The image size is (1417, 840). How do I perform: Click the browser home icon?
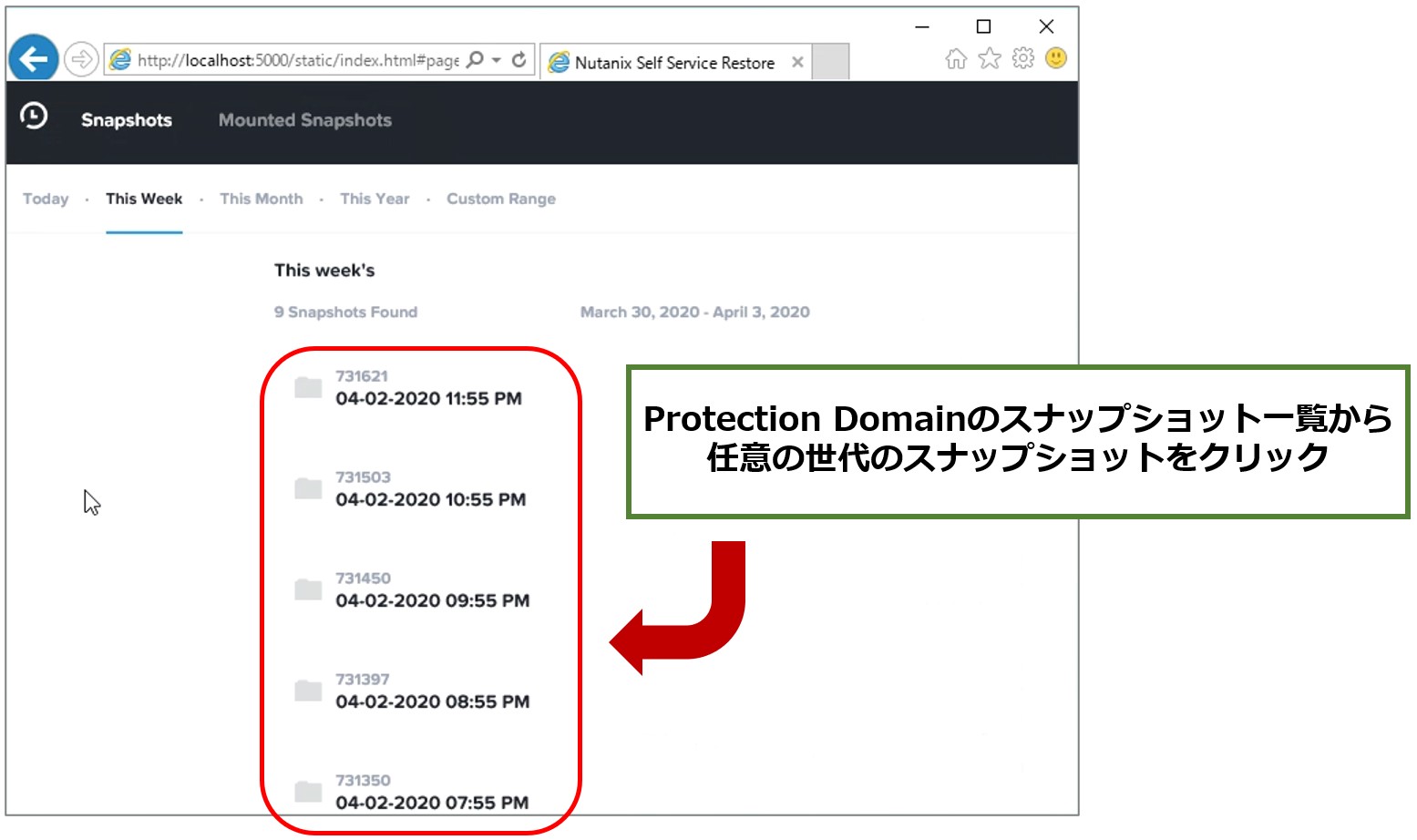click(956, 59)
